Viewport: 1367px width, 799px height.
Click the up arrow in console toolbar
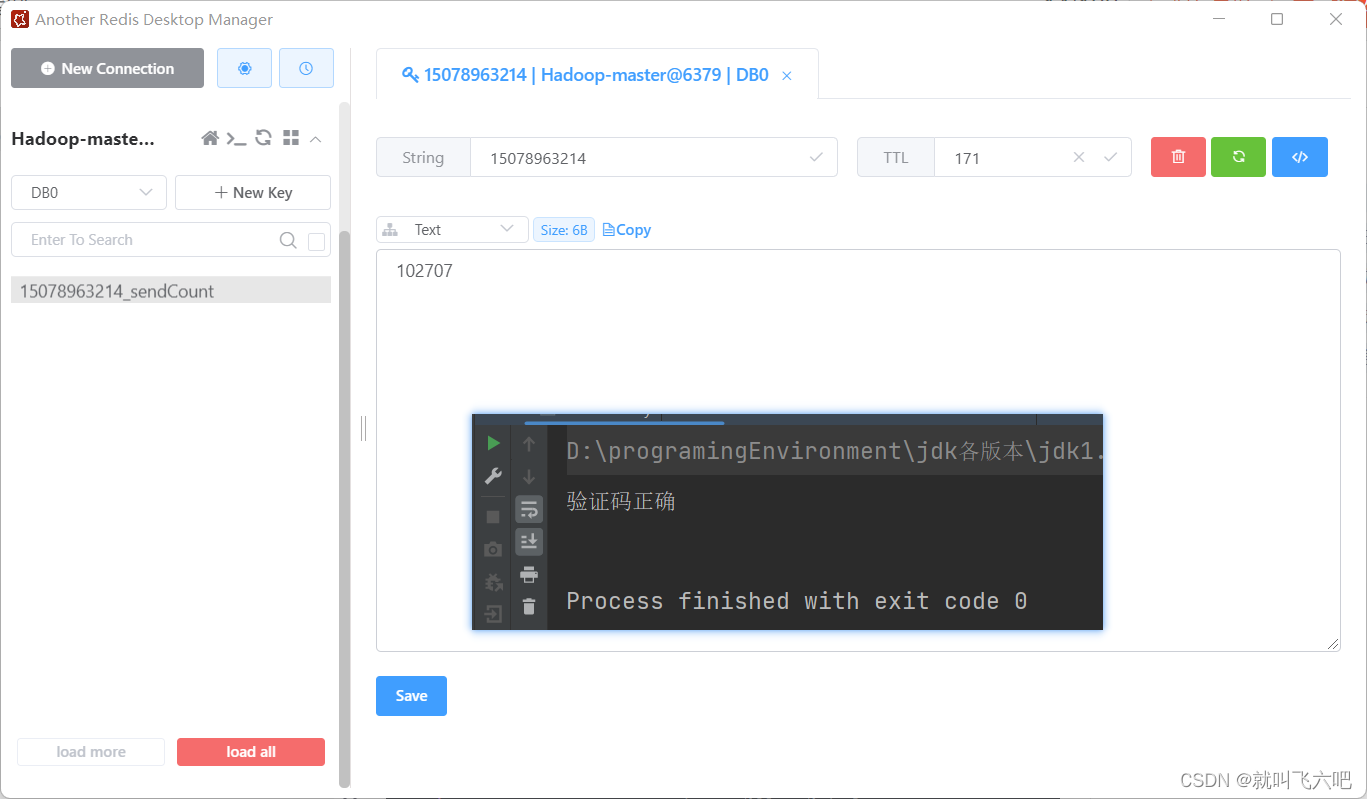529,444
